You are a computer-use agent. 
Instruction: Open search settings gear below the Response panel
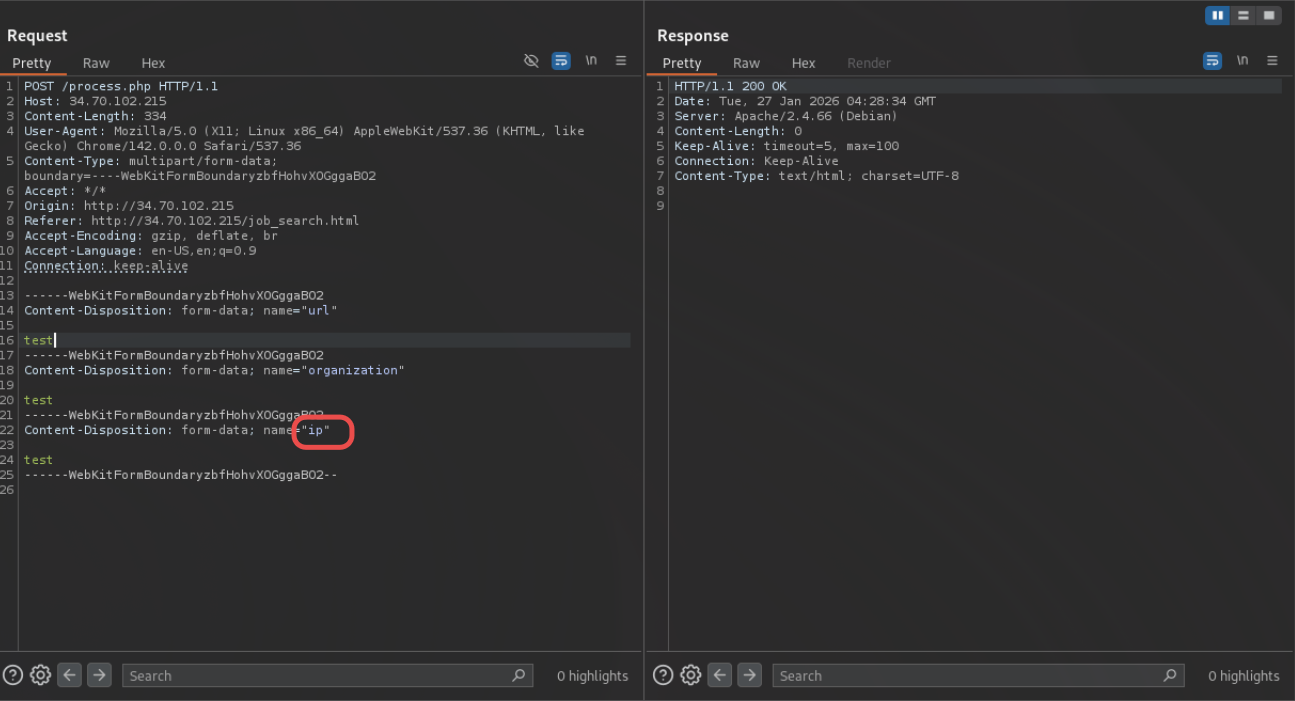pyautogui.click(x=691, y=675)
